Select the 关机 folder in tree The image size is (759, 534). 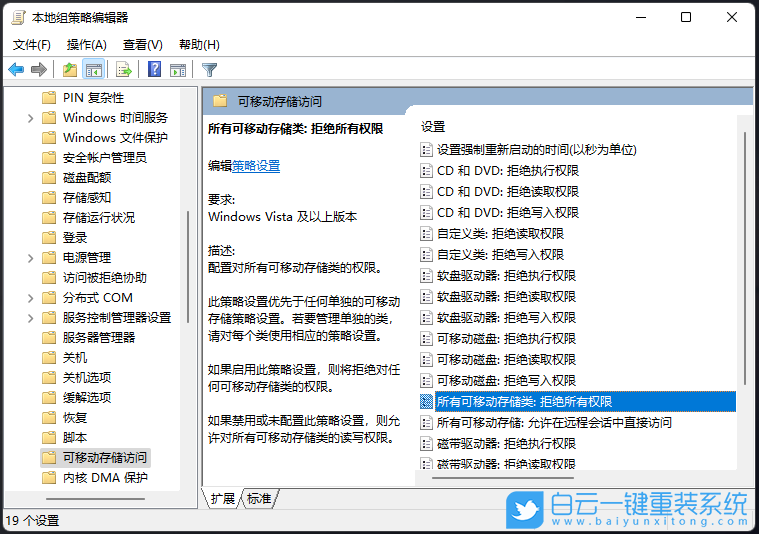tap(75, 358)
